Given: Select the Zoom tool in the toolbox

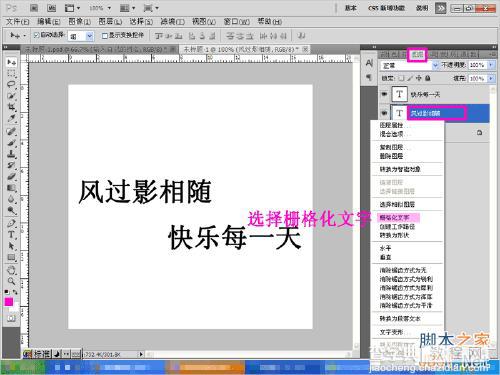Looking at the screenshot, I should (x=11, y=281).
